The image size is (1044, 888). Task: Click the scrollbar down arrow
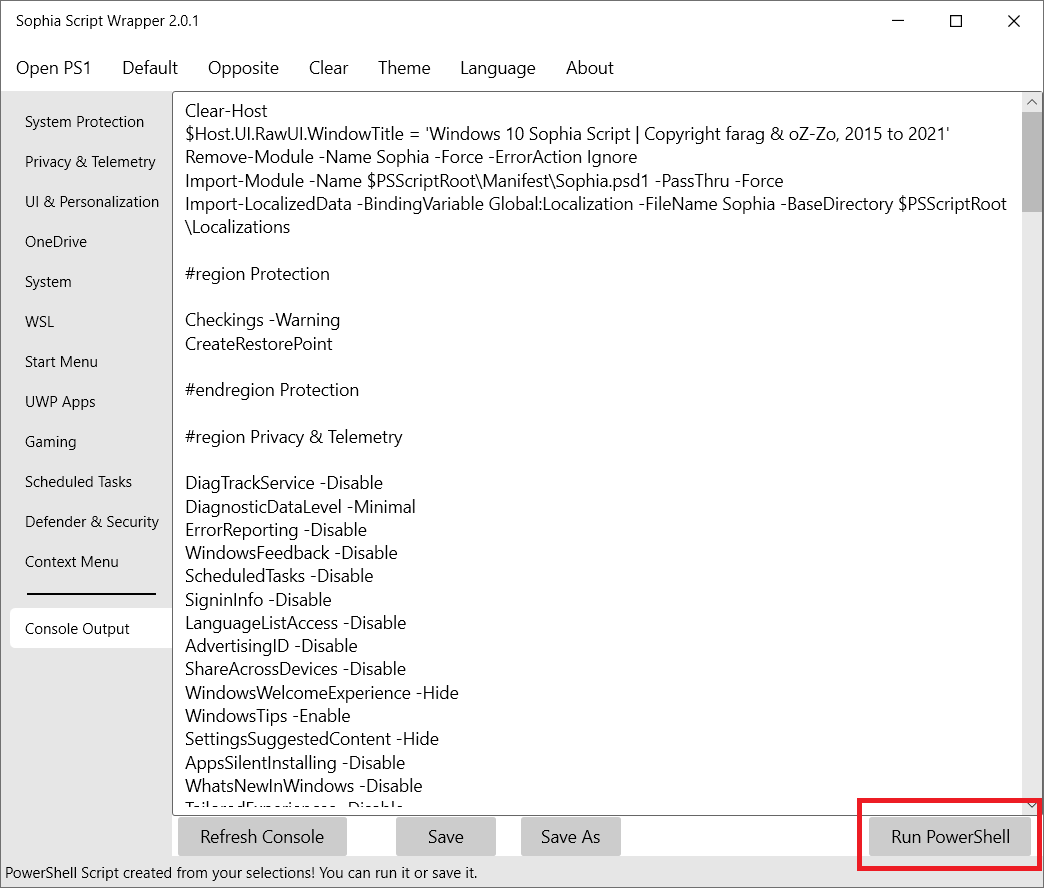tap(1031, 806)
